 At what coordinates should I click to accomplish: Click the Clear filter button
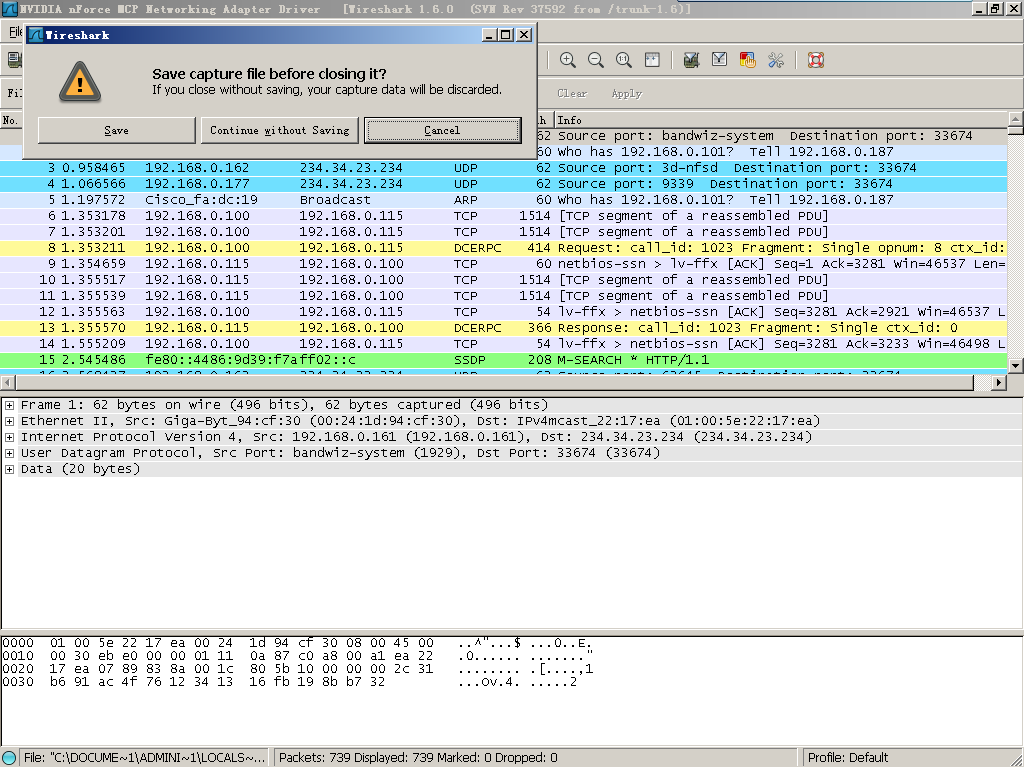[572, 93]
